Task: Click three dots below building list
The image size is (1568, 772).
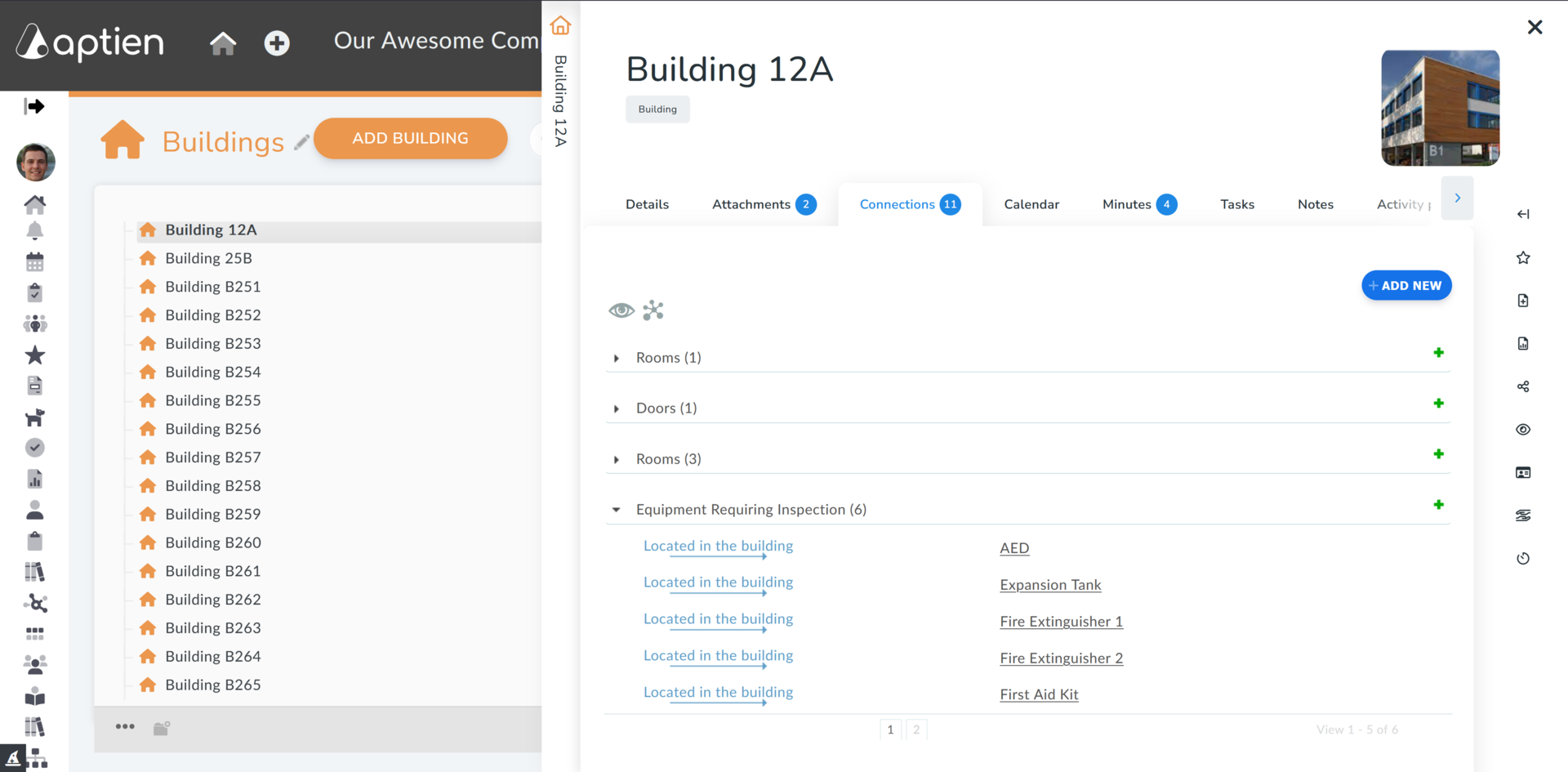Action: point(125,726)
